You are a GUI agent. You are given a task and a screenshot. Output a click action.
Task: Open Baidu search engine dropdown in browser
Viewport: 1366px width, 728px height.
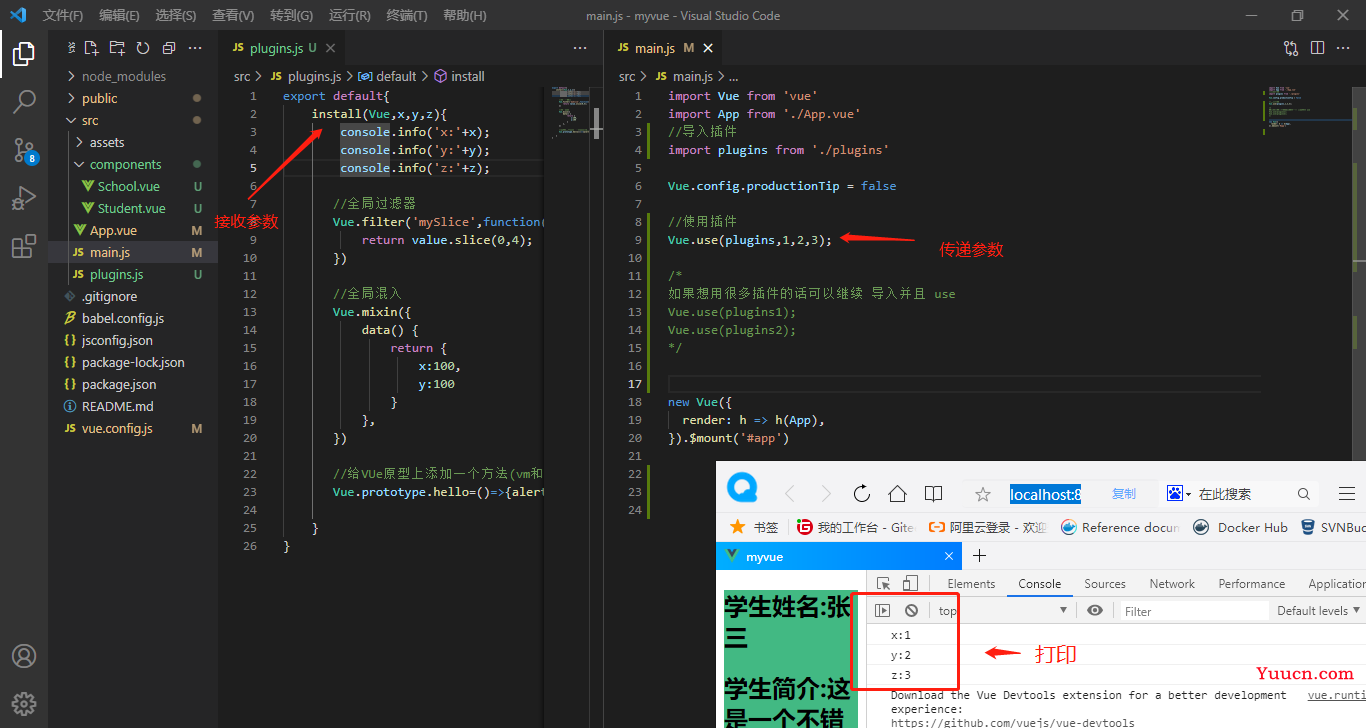[x=1179, y=494]
